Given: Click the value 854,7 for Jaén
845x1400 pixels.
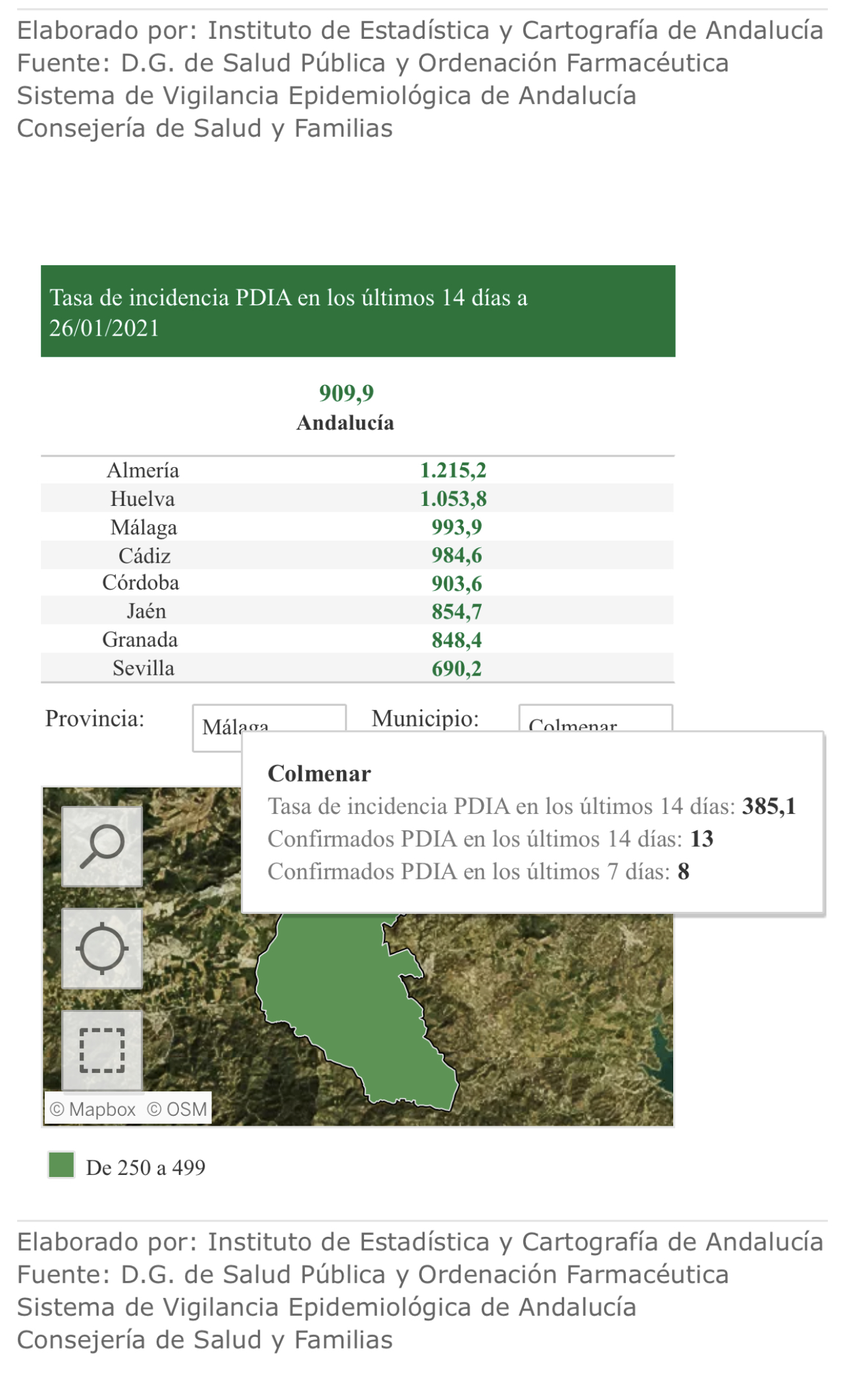Looking at the screenshot, I should point(457,612).
